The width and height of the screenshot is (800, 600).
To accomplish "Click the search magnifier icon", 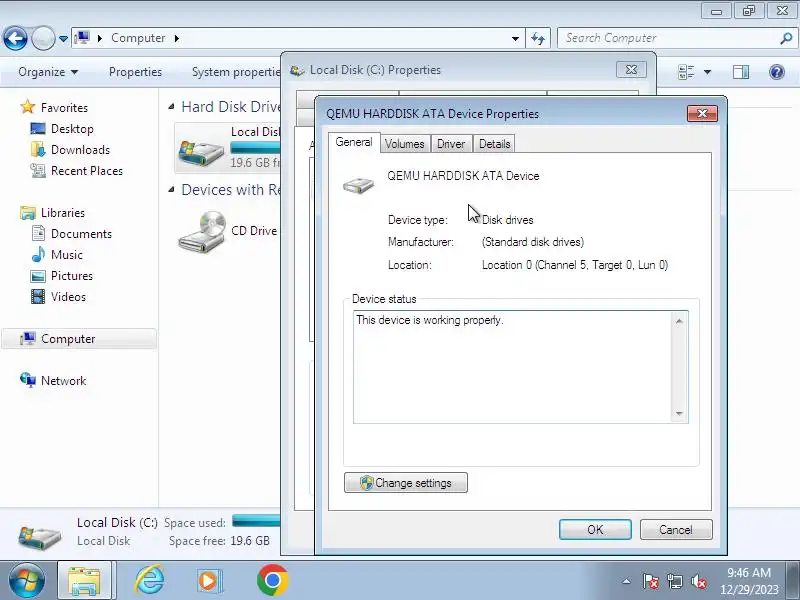I will (786, 38).
